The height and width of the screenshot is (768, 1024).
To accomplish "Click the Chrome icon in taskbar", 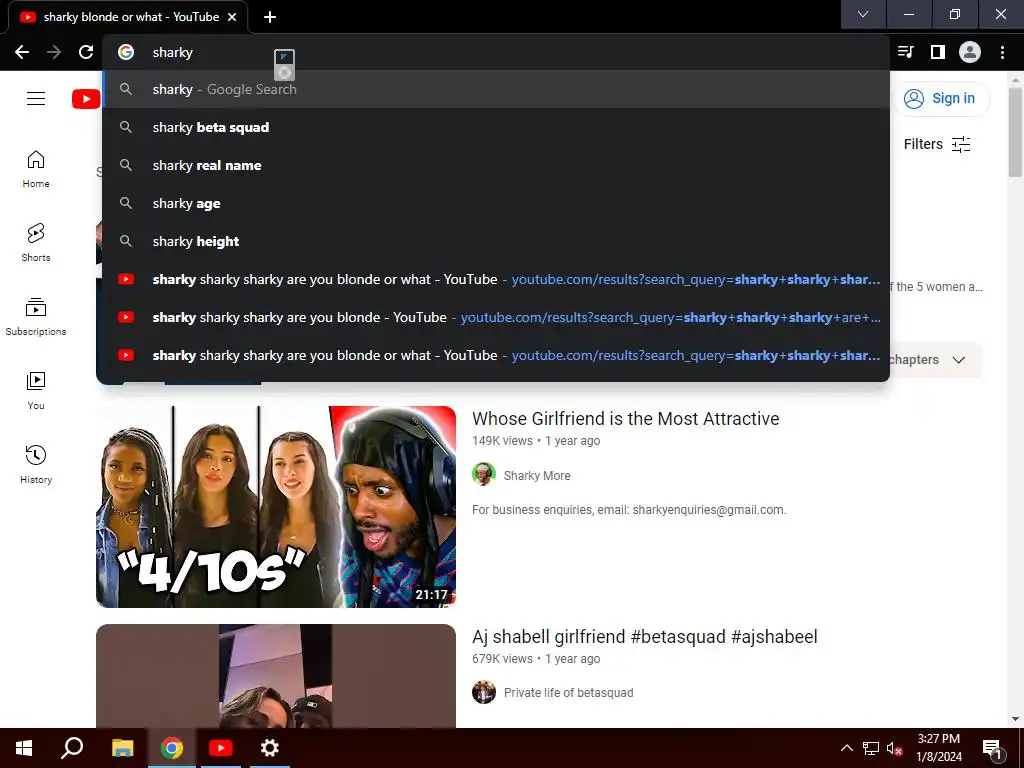I will (x=172, y=748).
